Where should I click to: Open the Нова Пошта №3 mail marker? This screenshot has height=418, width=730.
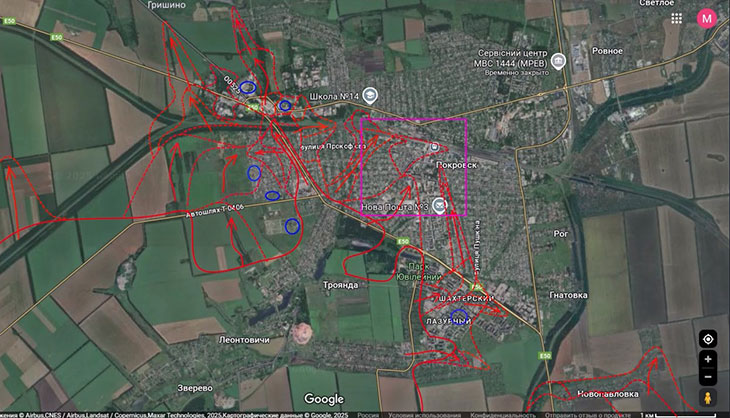pyautogui.click(x=439, y=205)
